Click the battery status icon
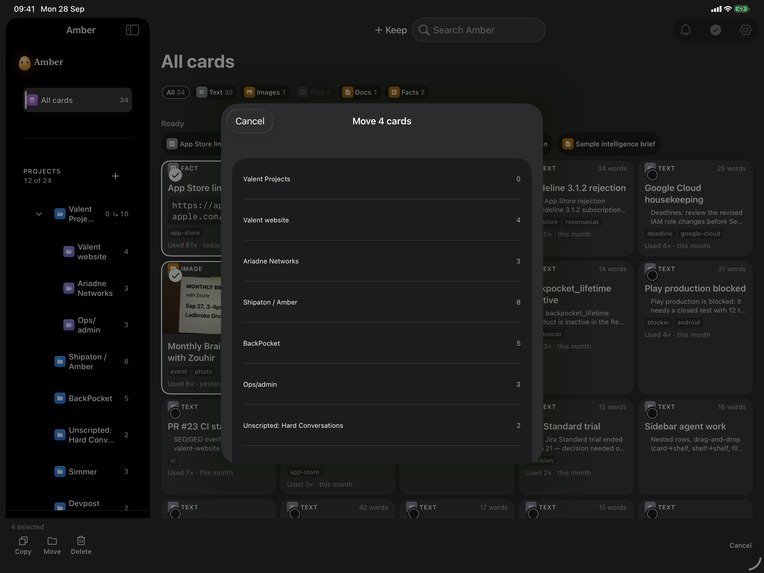 (x=742, y=9)
